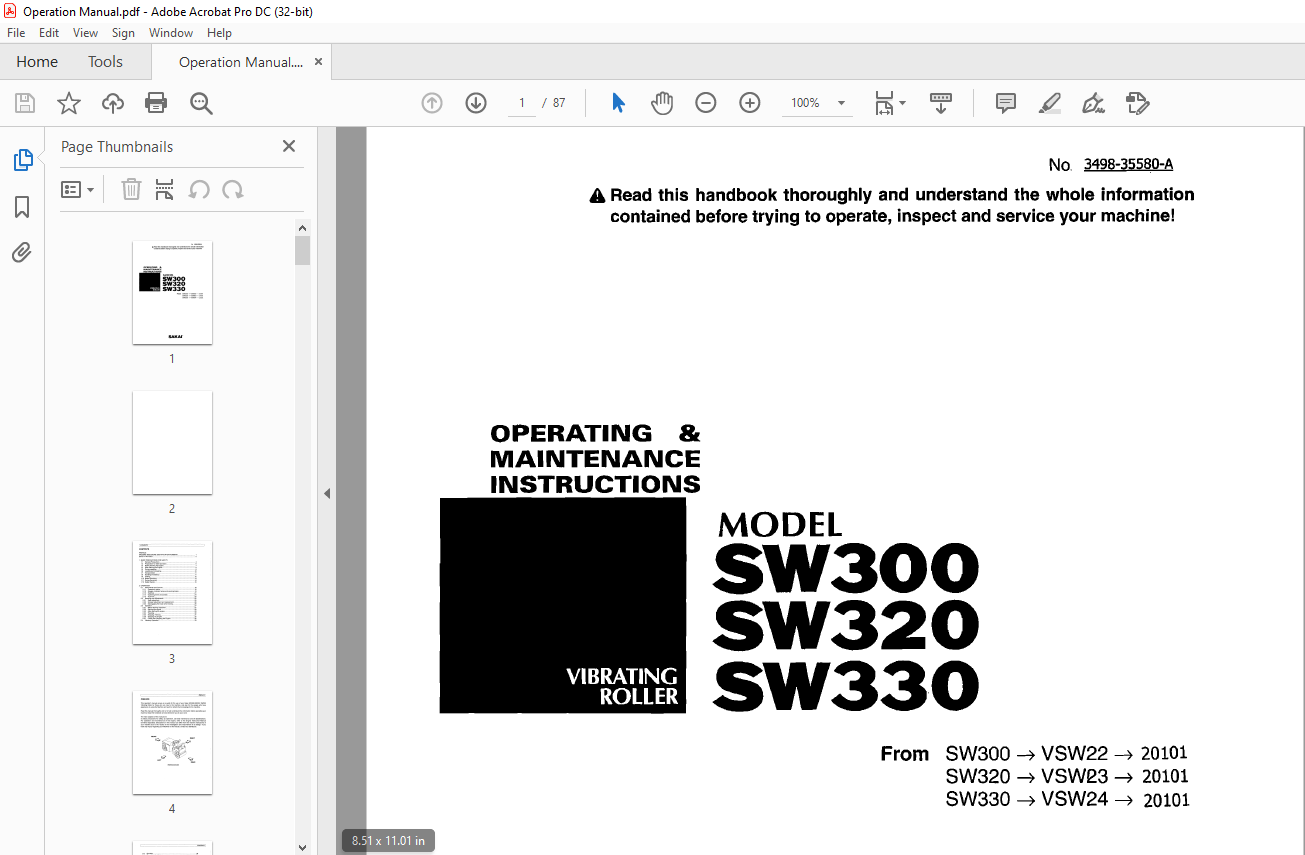Collapse the navigation pane with the left arrow
This screenshot has width=1305, height=855.
point(326,493)
